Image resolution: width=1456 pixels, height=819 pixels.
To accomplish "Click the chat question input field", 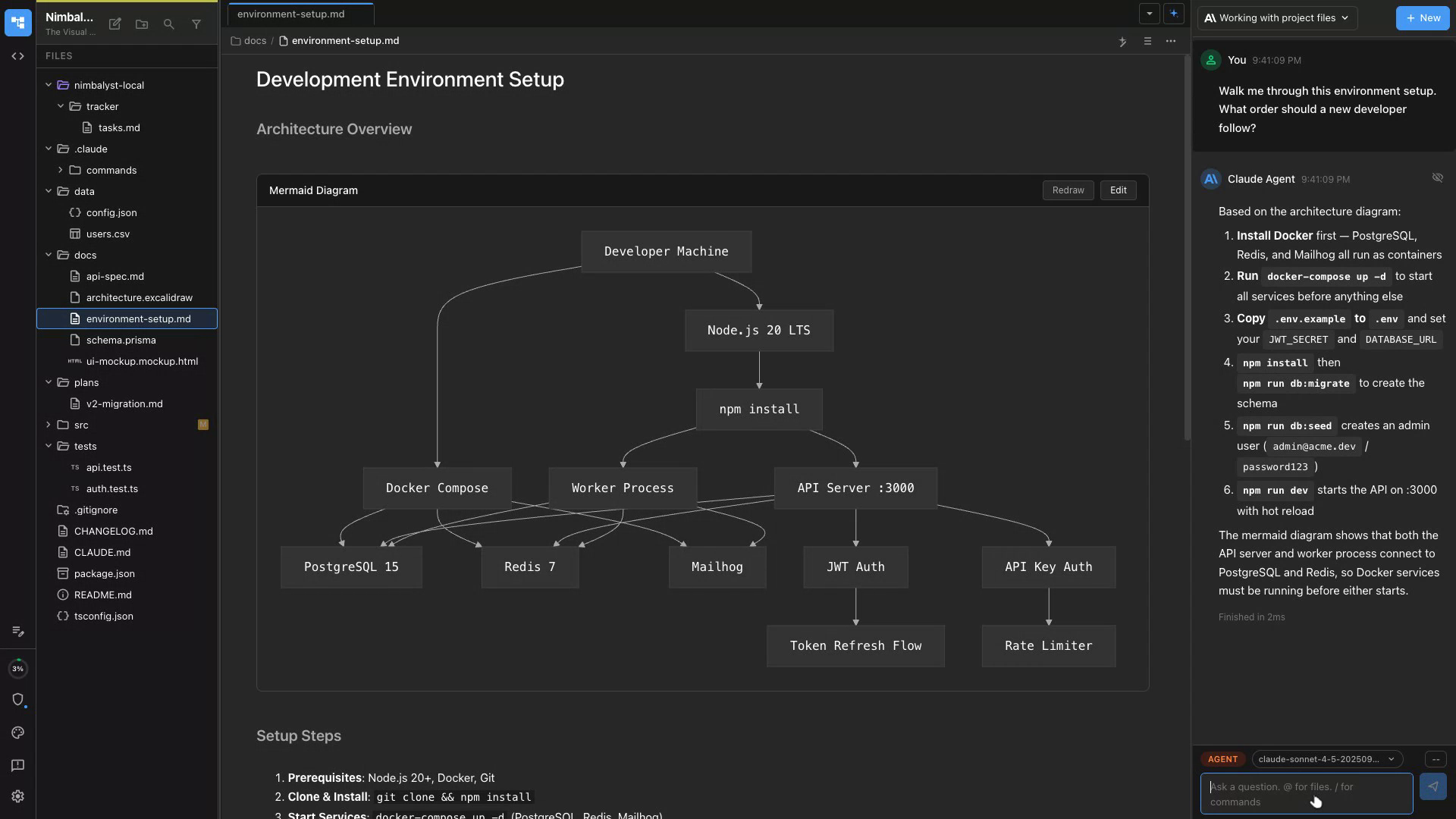I will click(x=1304, y=794).
